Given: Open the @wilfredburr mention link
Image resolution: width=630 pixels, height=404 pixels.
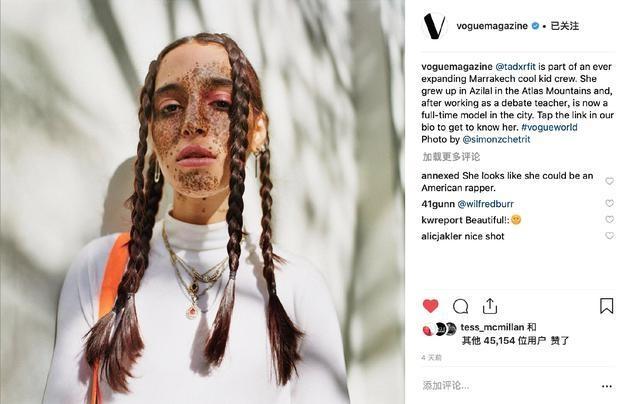Looking at the screenshot, I should [485, 204].
